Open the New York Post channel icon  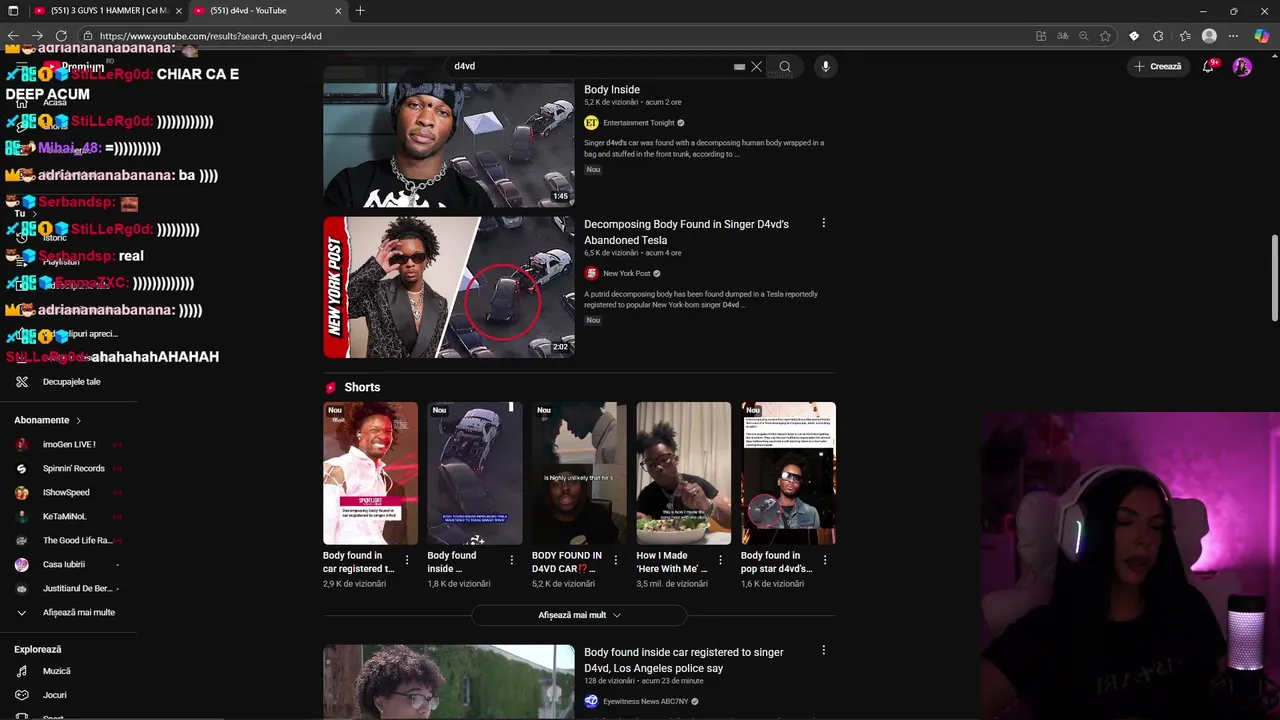click(591, 274)
